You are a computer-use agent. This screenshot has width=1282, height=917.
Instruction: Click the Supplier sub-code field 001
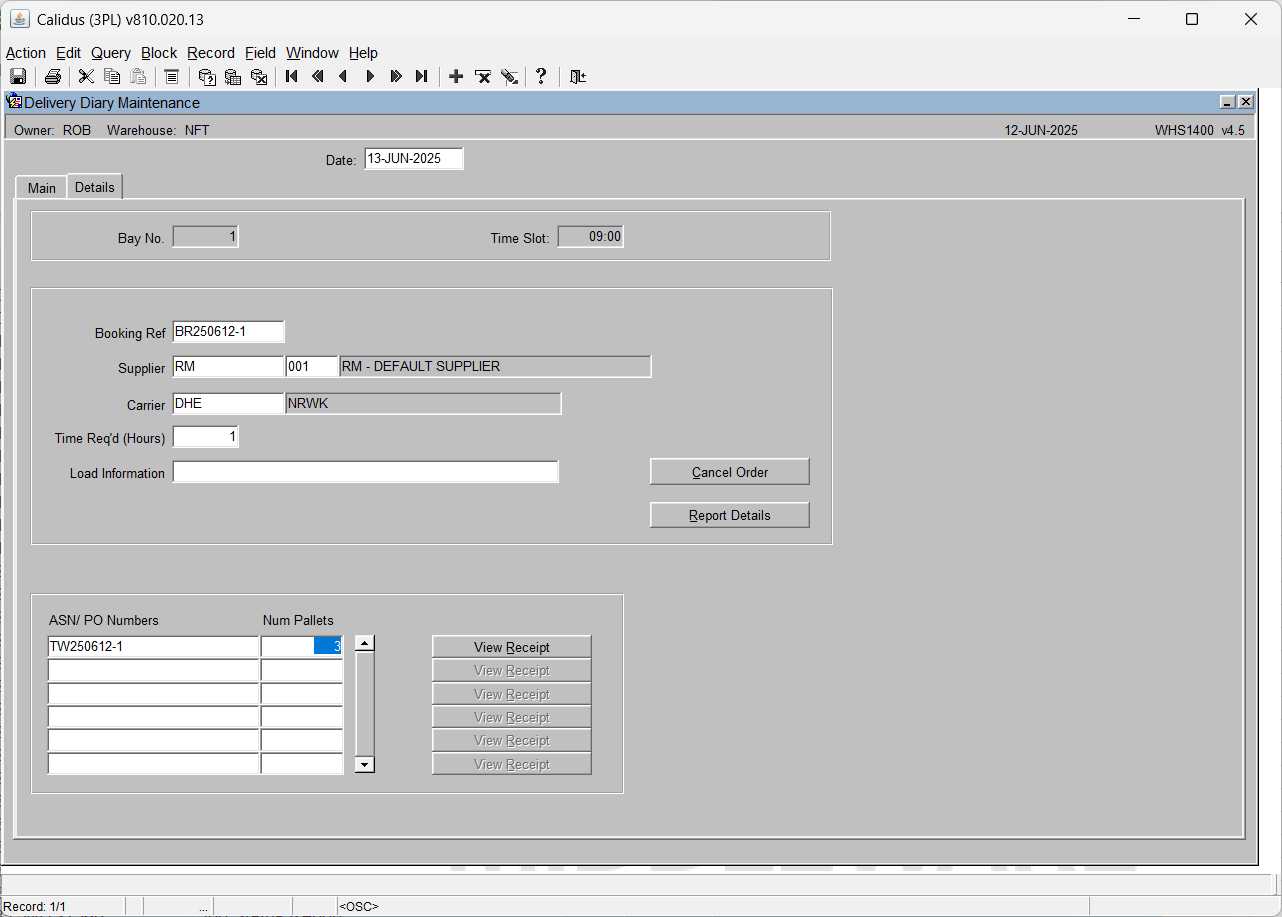click(x=312, y=367)
